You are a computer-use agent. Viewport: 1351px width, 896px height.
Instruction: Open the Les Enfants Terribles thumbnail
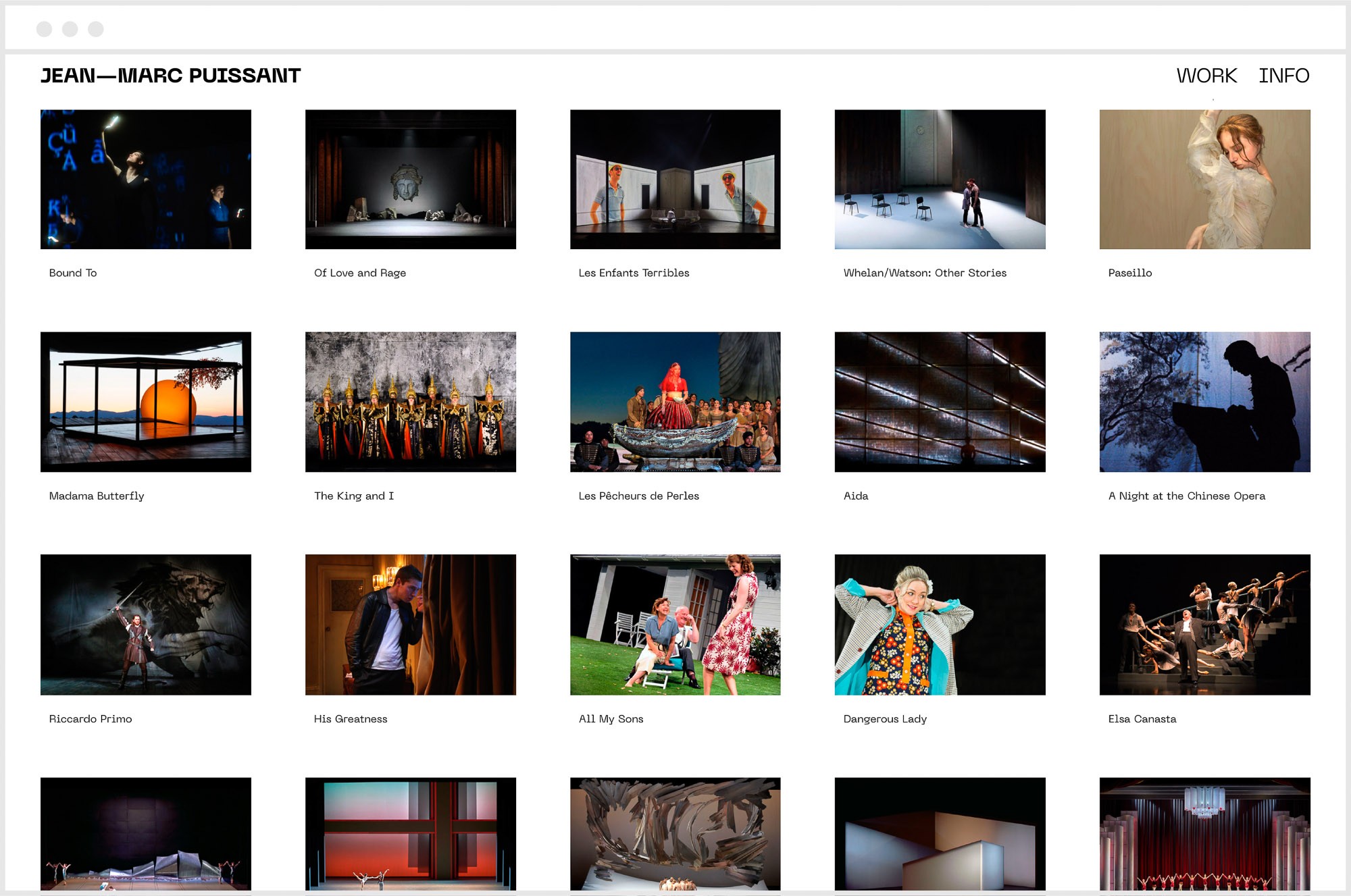[x=675, y=180]
